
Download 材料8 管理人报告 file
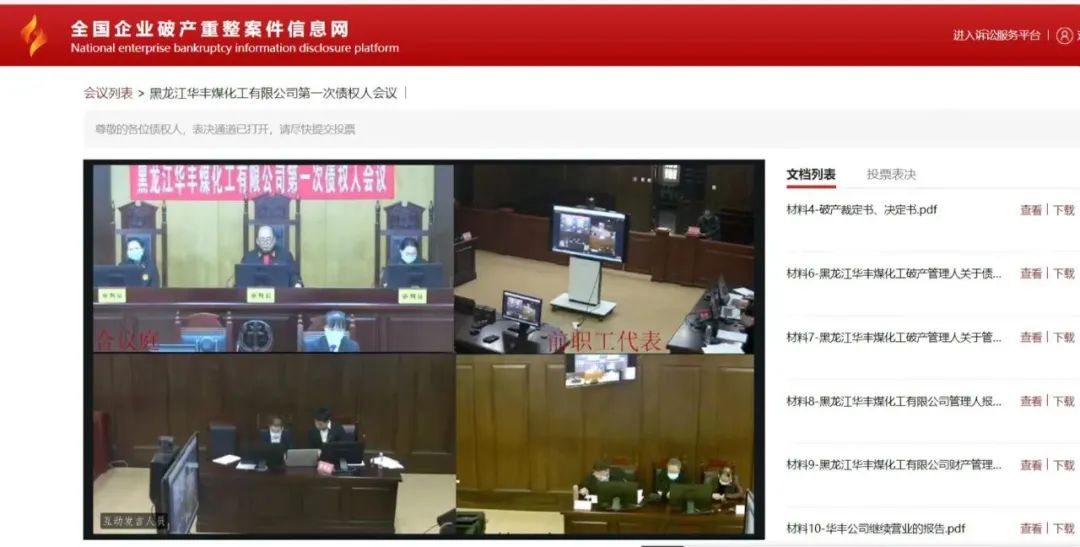click(x=1063, y=401)
